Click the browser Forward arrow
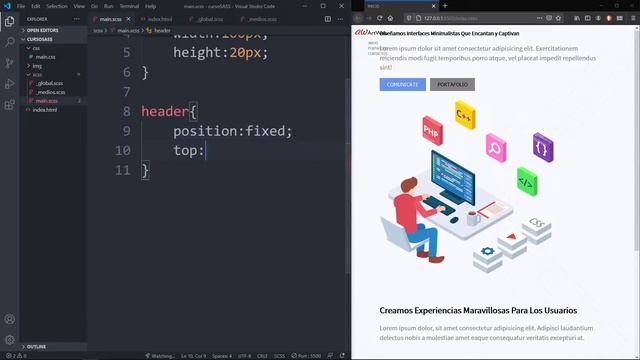This screenshot has width=640, height=360. (x=369, y=18)
